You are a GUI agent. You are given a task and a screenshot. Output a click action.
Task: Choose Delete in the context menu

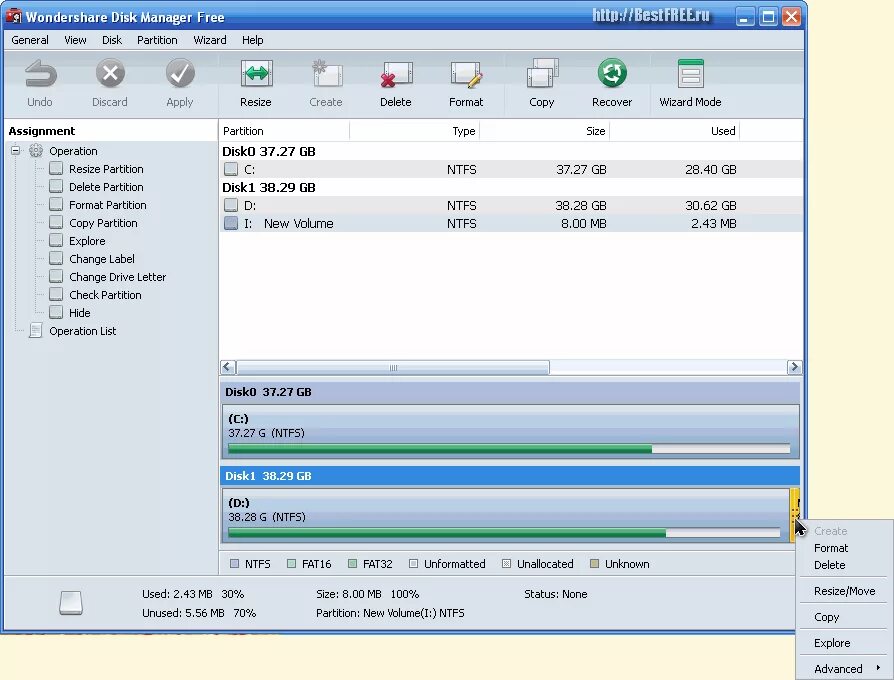click(830, 565)
